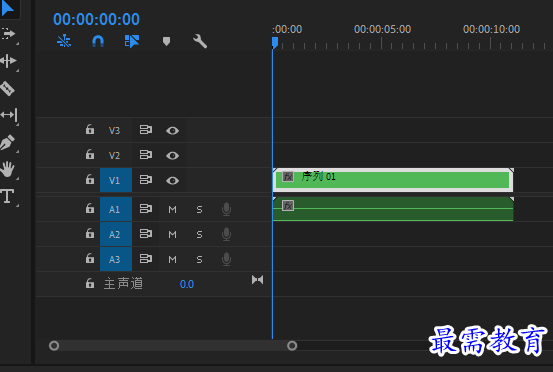This screenshot has width=553, height=372.
Task: Mute track A3
Action: 172,260
